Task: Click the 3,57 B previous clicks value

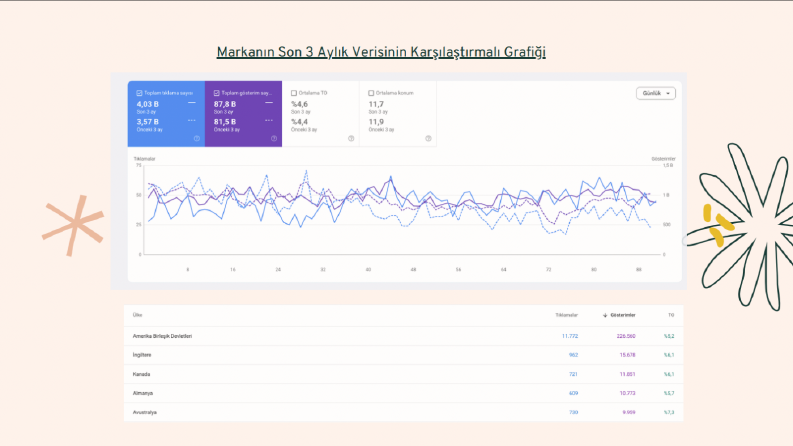Action: pos(148,122)
